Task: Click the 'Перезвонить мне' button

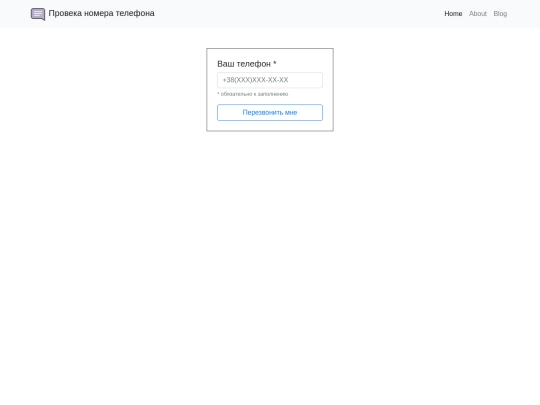Action: (270, 113)
